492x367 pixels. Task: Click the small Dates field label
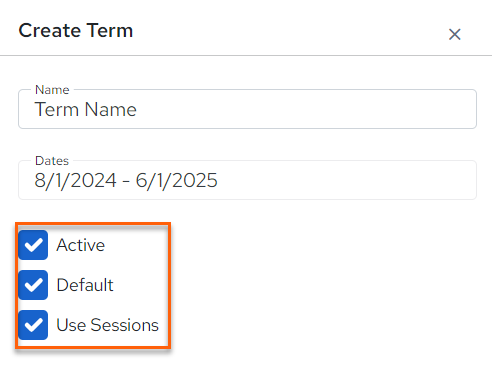[52, 161]
